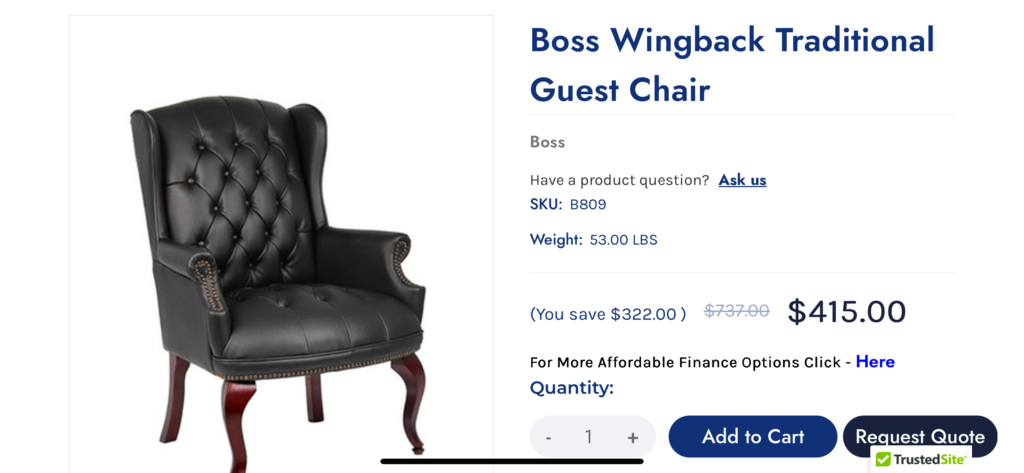Screen dimensions: 1024x473
Task: Click the crossed-out $737.00 original price
Action: click(737, 311)
